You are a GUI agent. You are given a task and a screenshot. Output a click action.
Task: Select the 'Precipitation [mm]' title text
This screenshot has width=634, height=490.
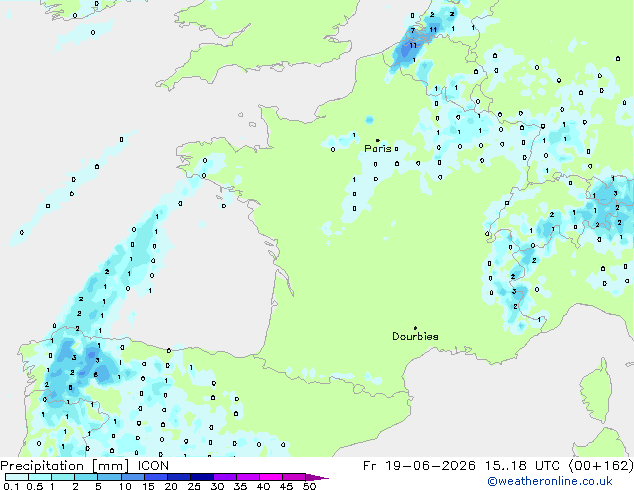[65, 466]
